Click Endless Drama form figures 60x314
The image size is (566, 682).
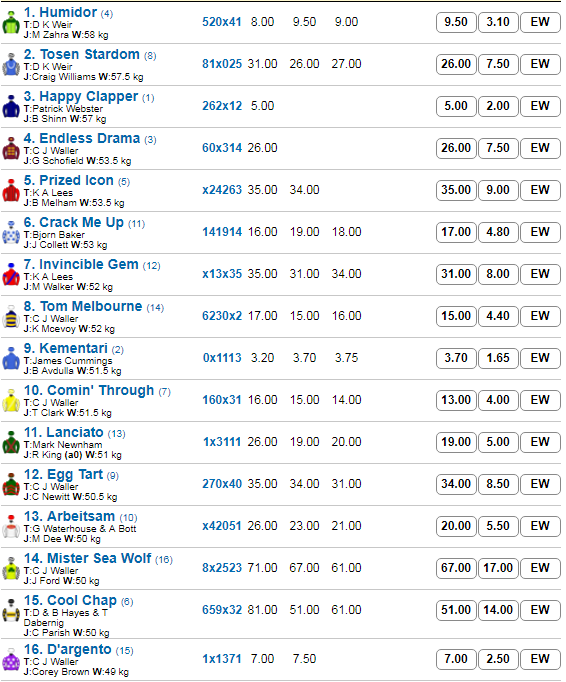[222, 148]
